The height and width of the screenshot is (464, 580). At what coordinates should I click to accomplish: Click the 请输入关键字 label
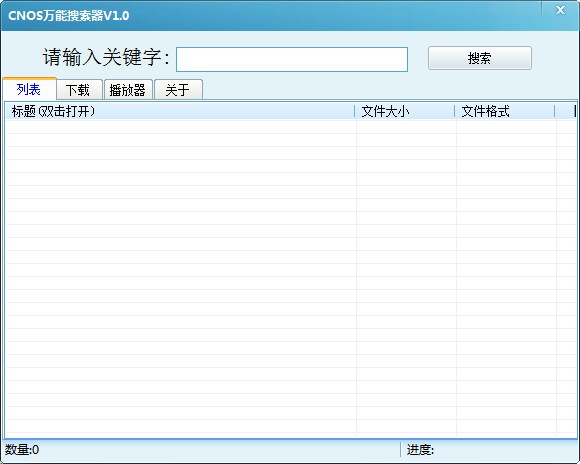[106, 57]
